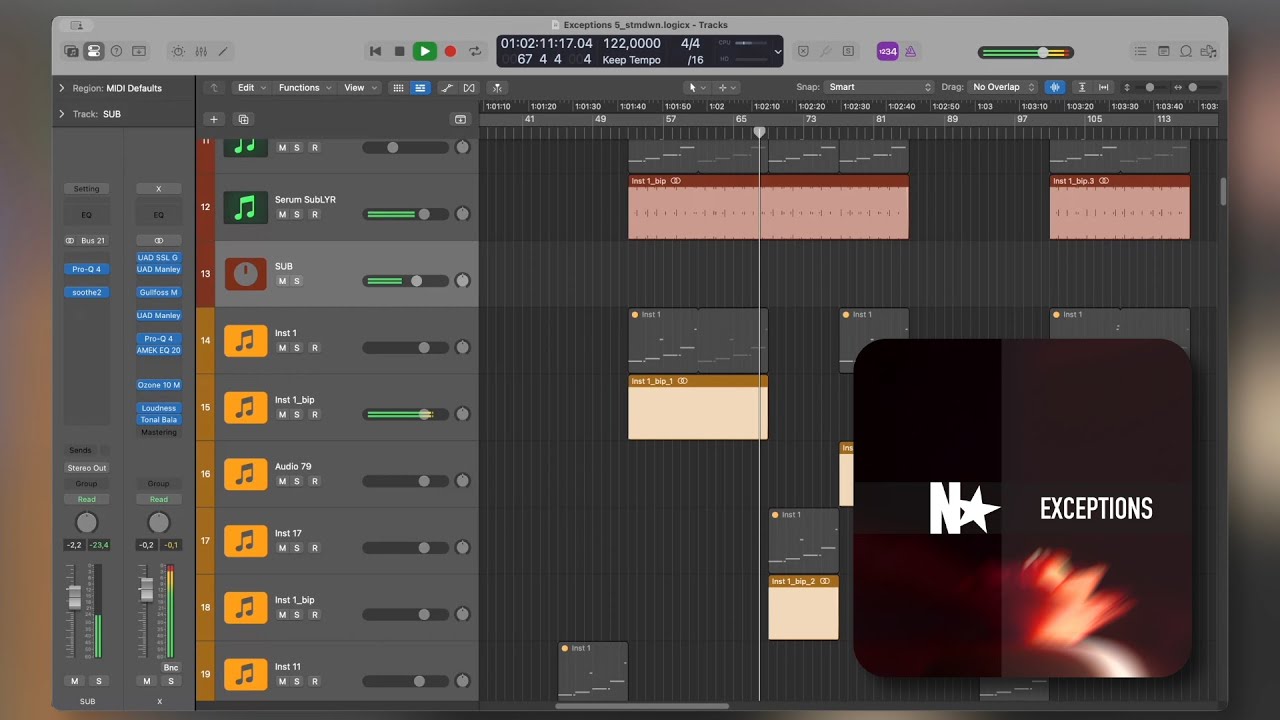
Task: Click the Stop transport button
Action: (x=400, y=51)
